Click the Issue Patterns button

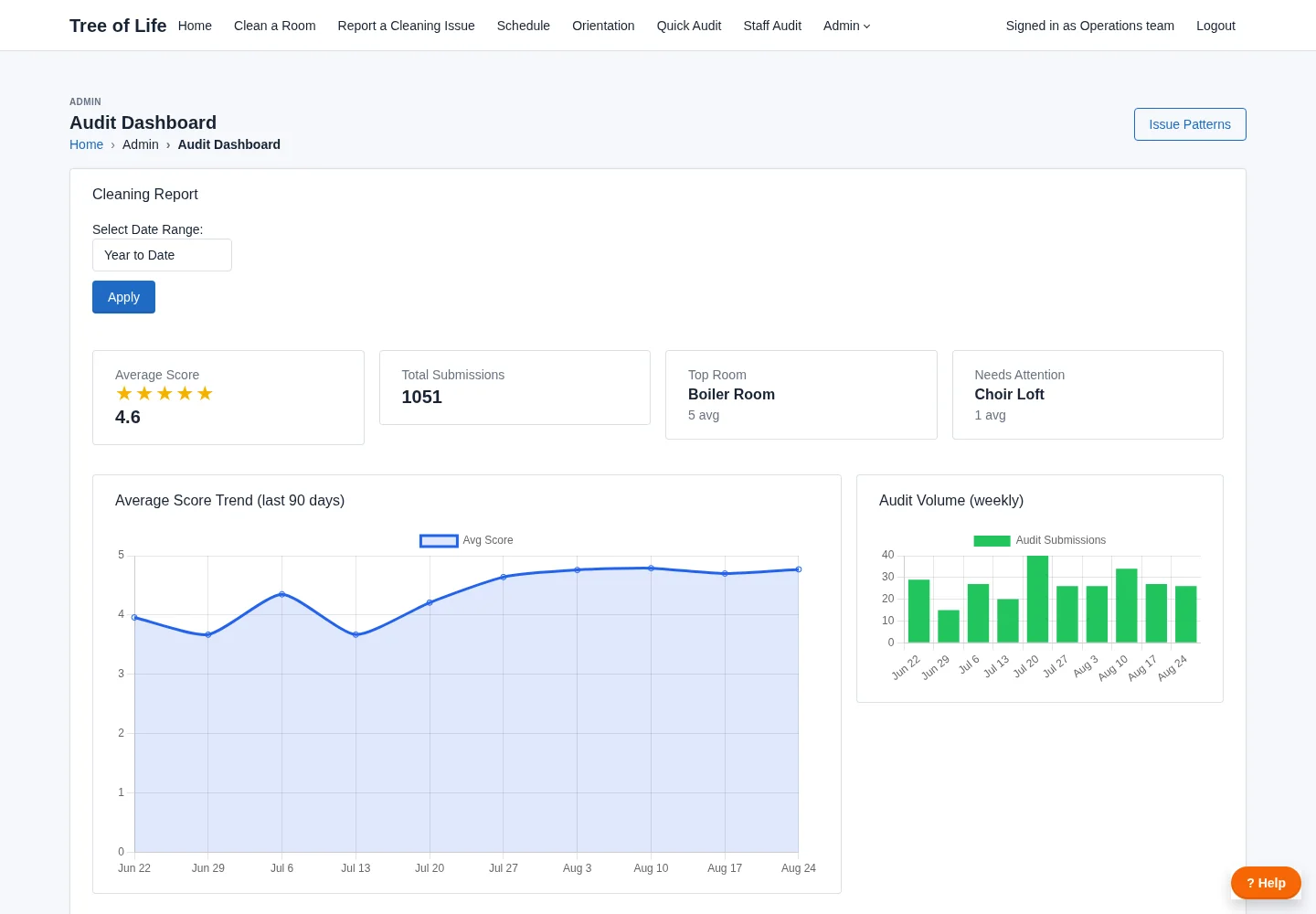1190,124
